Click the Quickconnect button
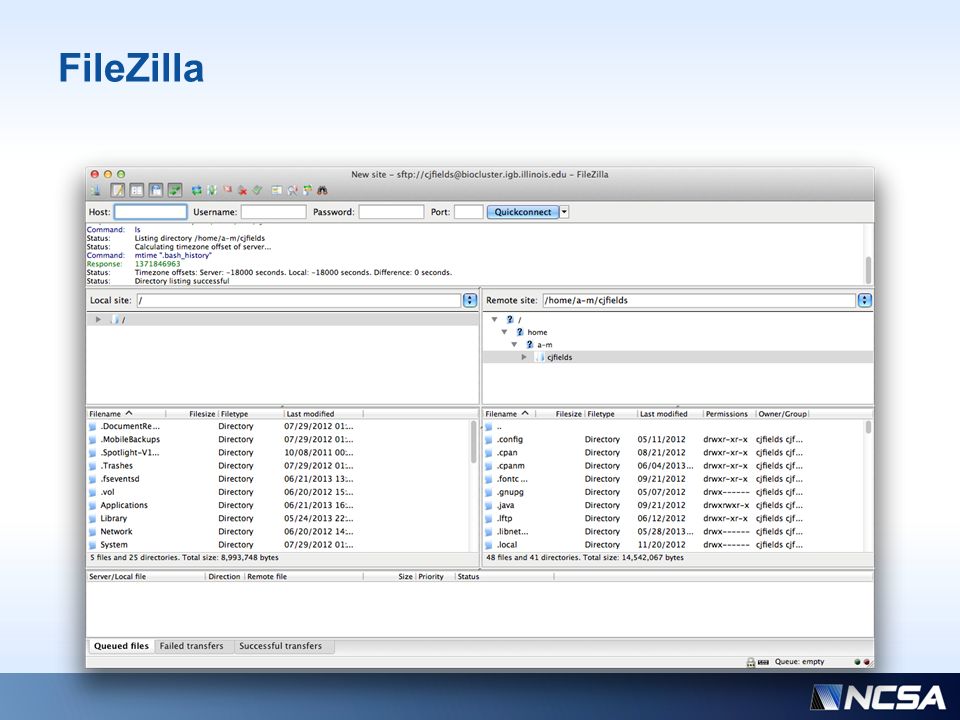This screenshot has width=960, height=720. tap(523, 212)
